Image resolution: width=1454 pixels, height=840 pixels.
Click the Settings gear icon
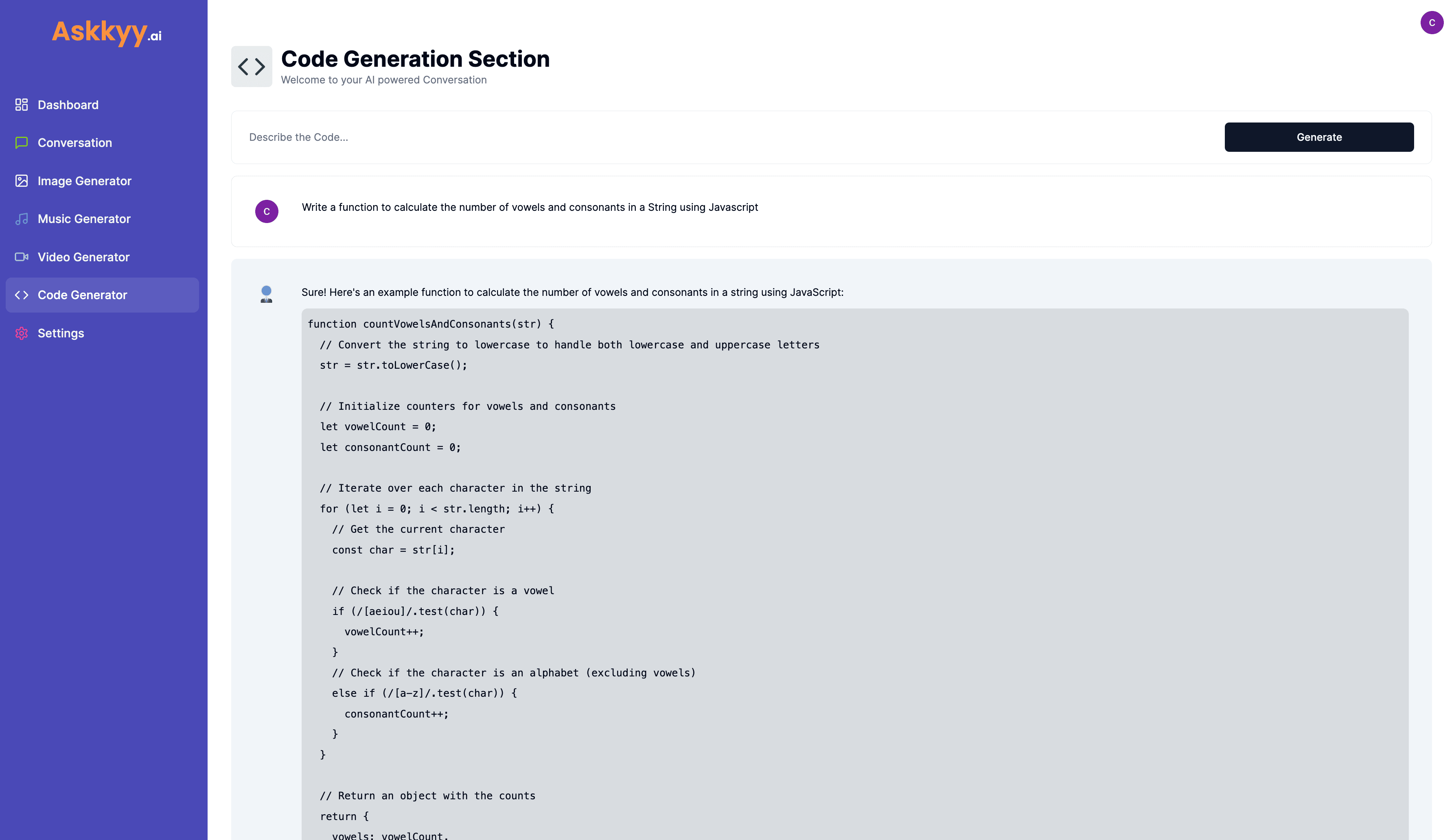21,333
